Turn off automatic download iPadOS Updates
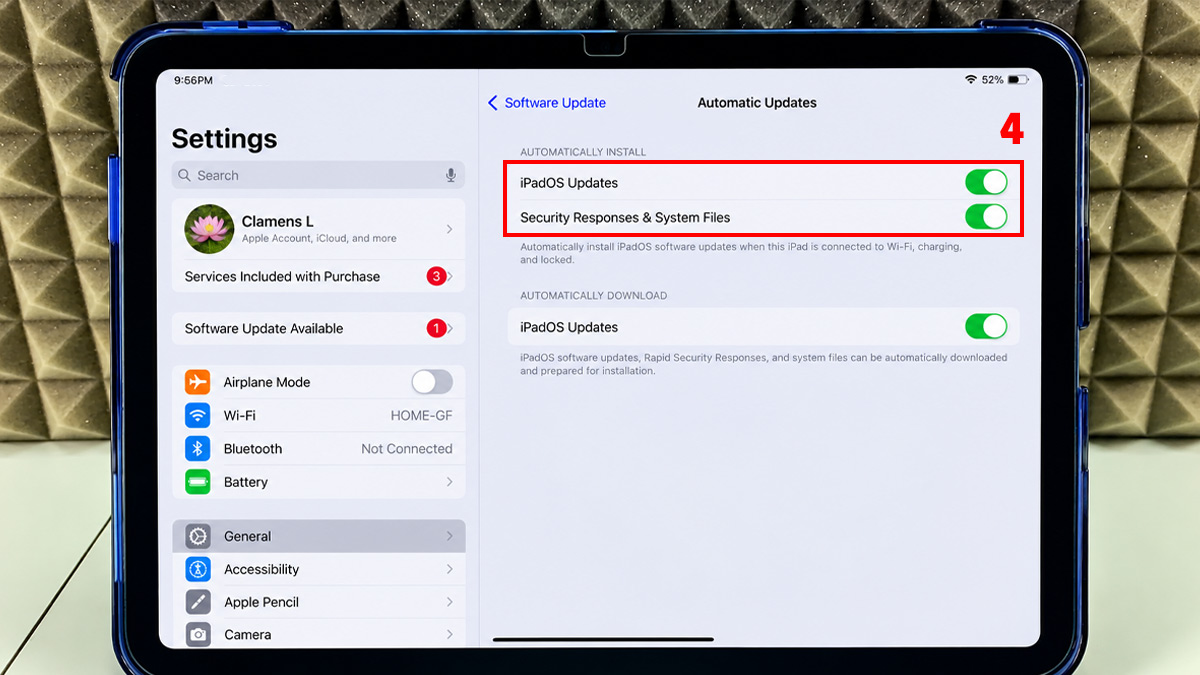1200x675 pixels. click(986, 326)
